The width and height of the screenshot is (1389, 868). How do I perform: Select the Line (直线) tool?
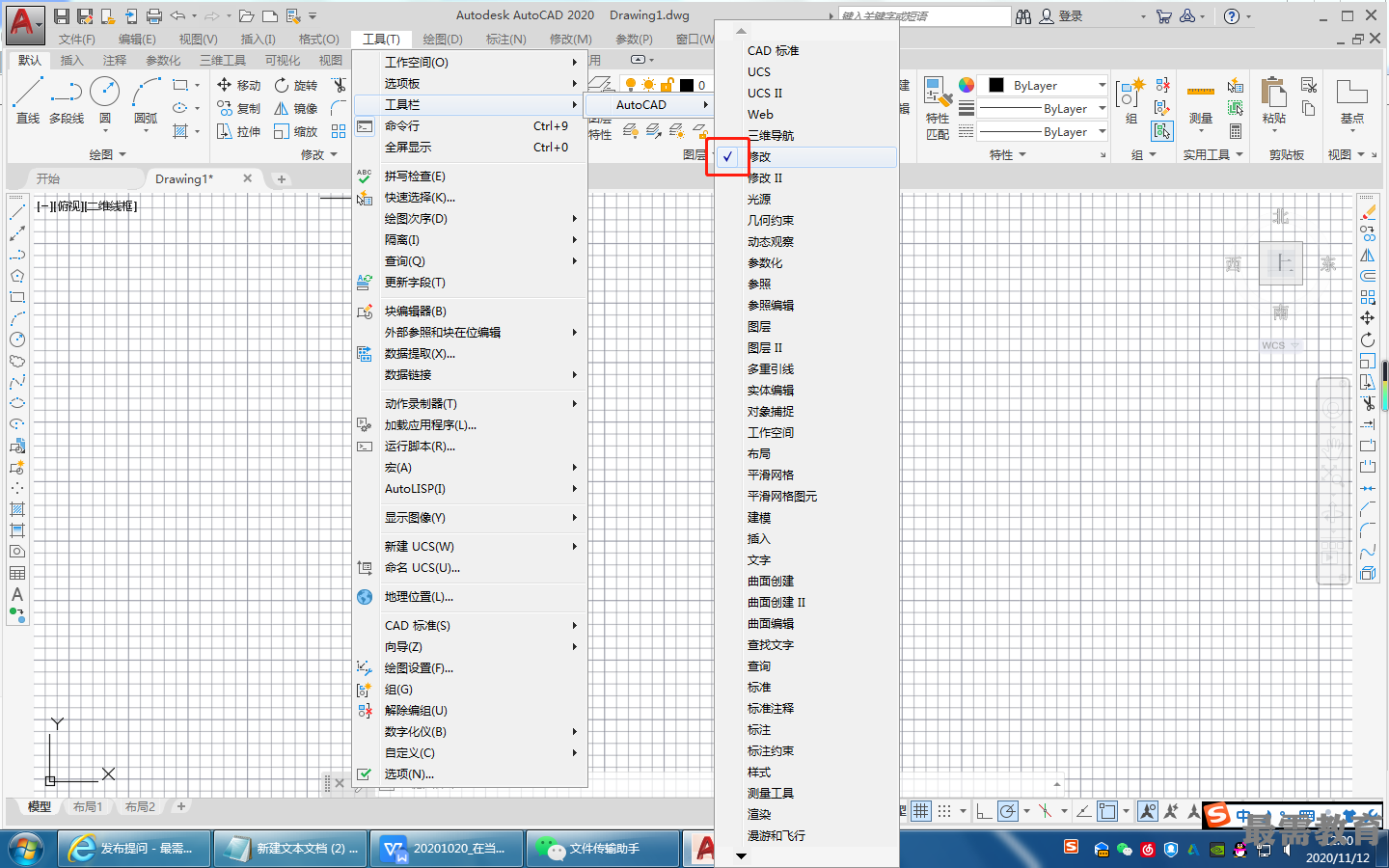[27, 99]
